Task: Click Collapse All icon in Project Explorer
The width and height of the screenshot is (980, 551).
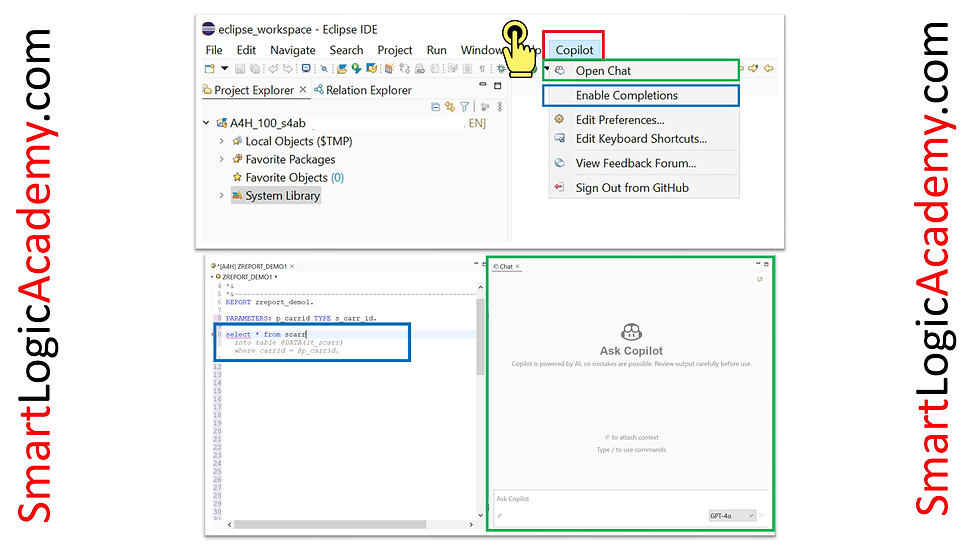Action: click(436, 107)
